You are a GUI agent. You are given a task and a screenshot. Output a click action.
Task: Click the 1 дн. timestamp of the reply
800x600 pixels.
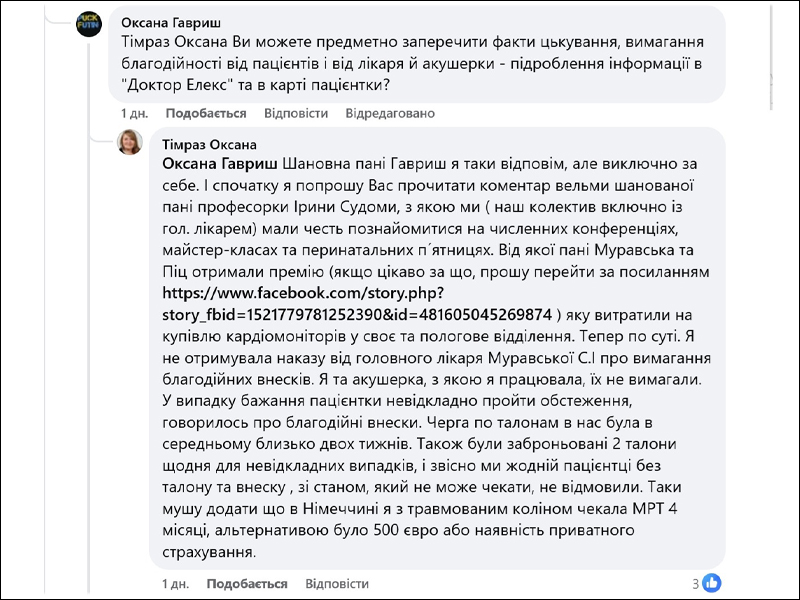176,584
